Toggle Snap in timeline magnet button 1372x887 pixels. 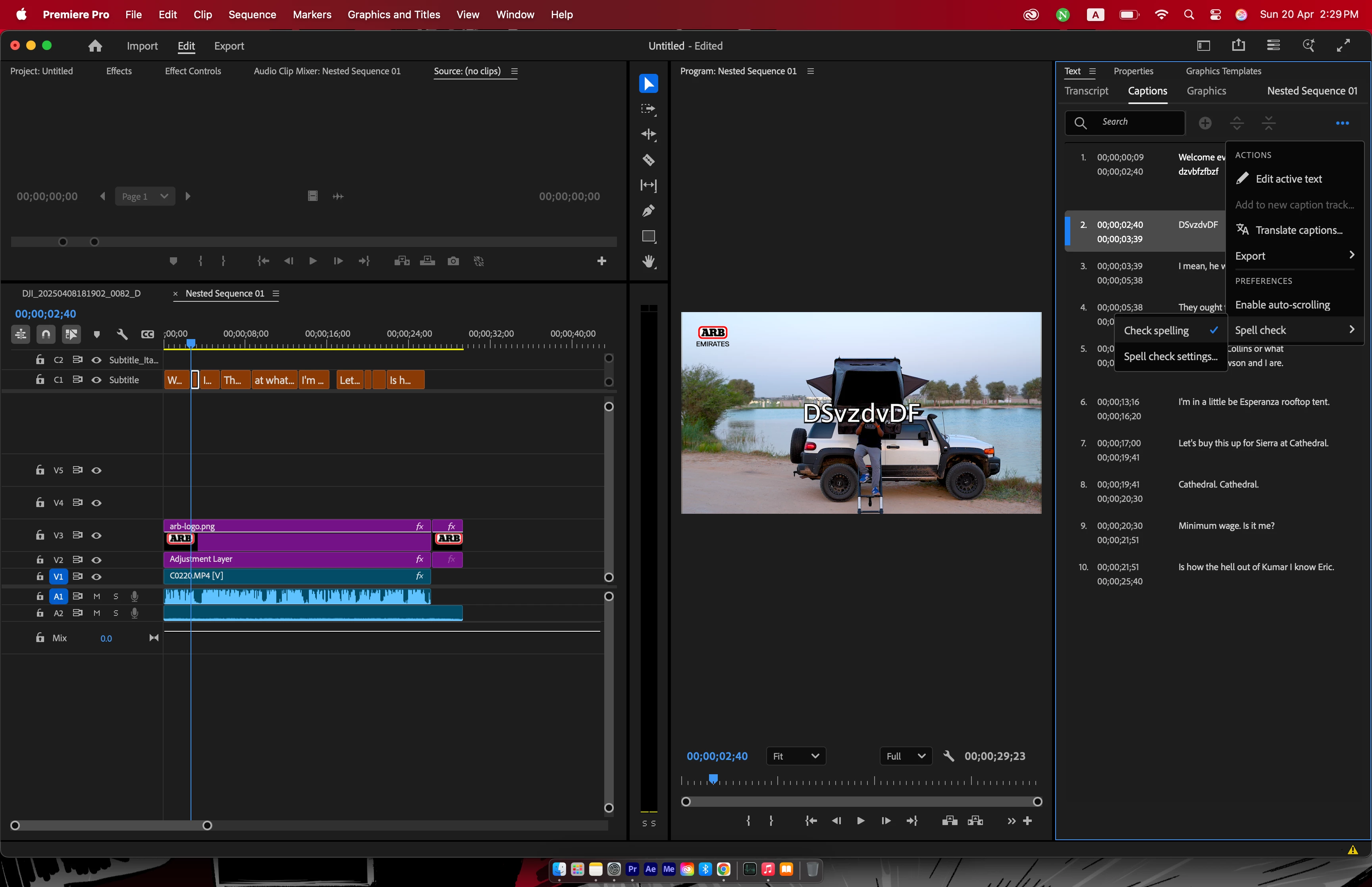click(46, 334)
